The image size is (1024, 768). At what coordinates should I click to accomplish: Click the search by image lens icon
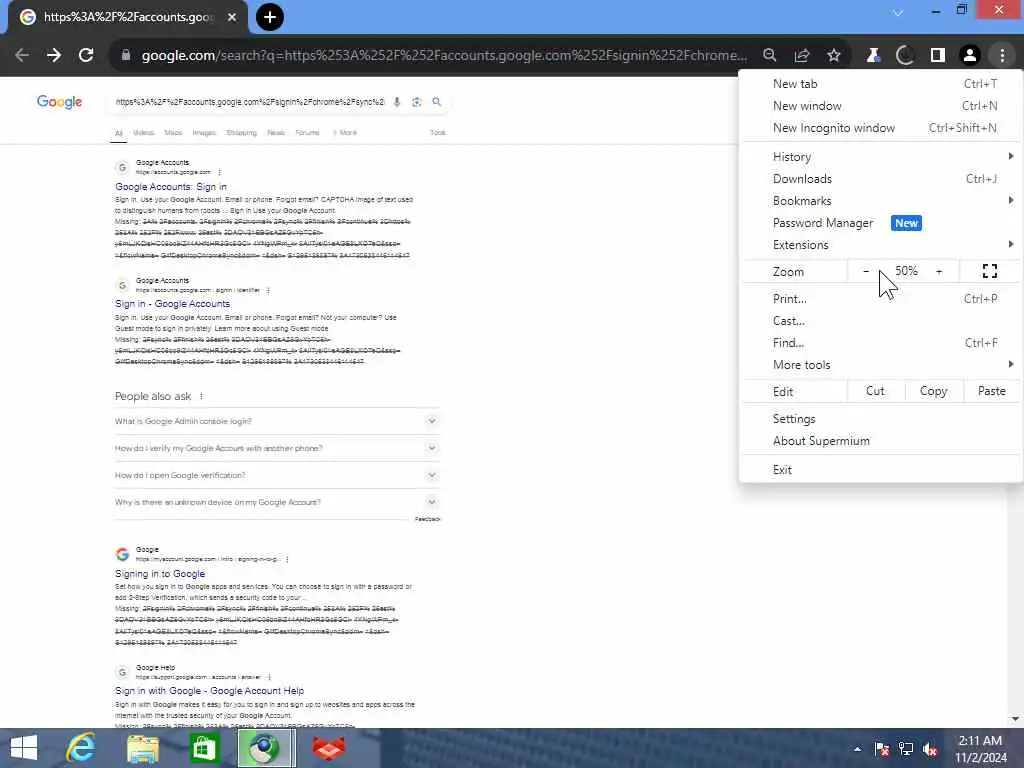pos(417,102)
